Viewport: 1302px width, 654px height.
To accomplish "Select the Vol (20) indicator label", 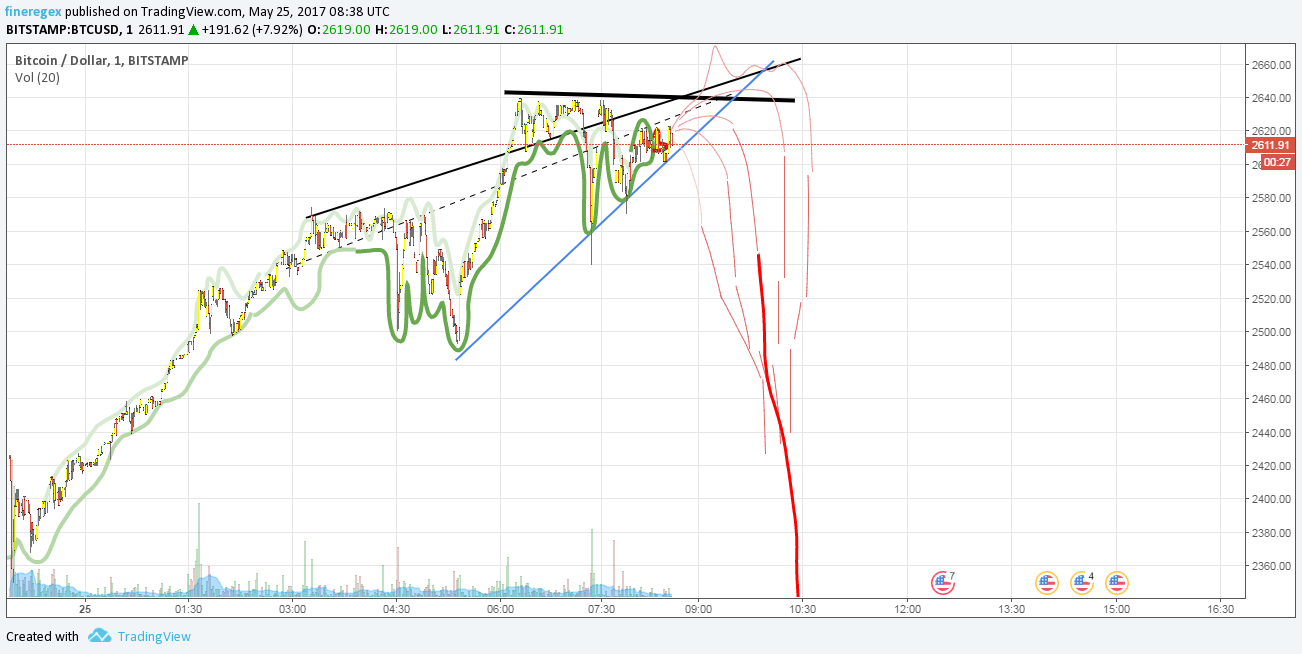I will (37, 77).
